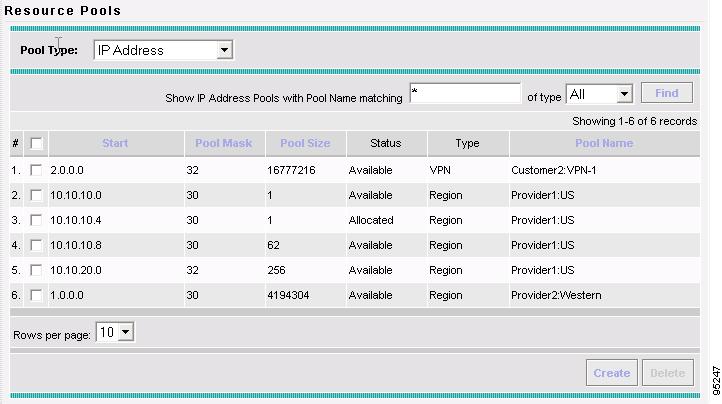Sort by the Pool Name column header

tap(604, 143)
